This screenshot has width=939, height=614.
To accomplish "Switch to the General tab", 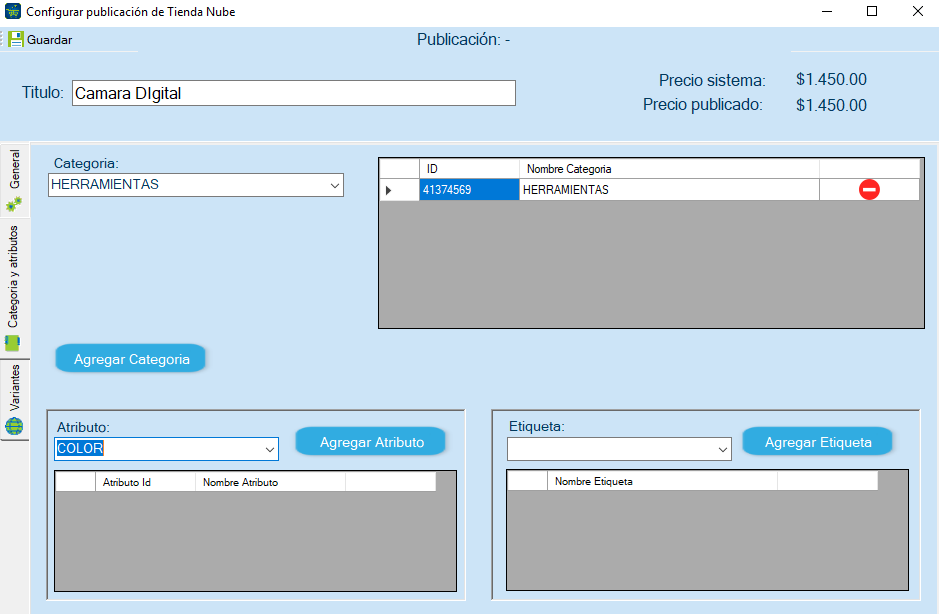I will tap(14, 180).
